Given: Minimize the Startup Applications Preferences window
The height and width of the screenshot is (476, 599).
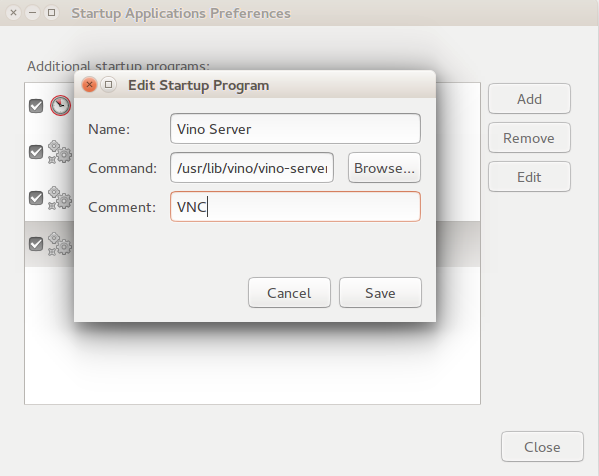Looking at the screenshot, I should click(32, 13).
